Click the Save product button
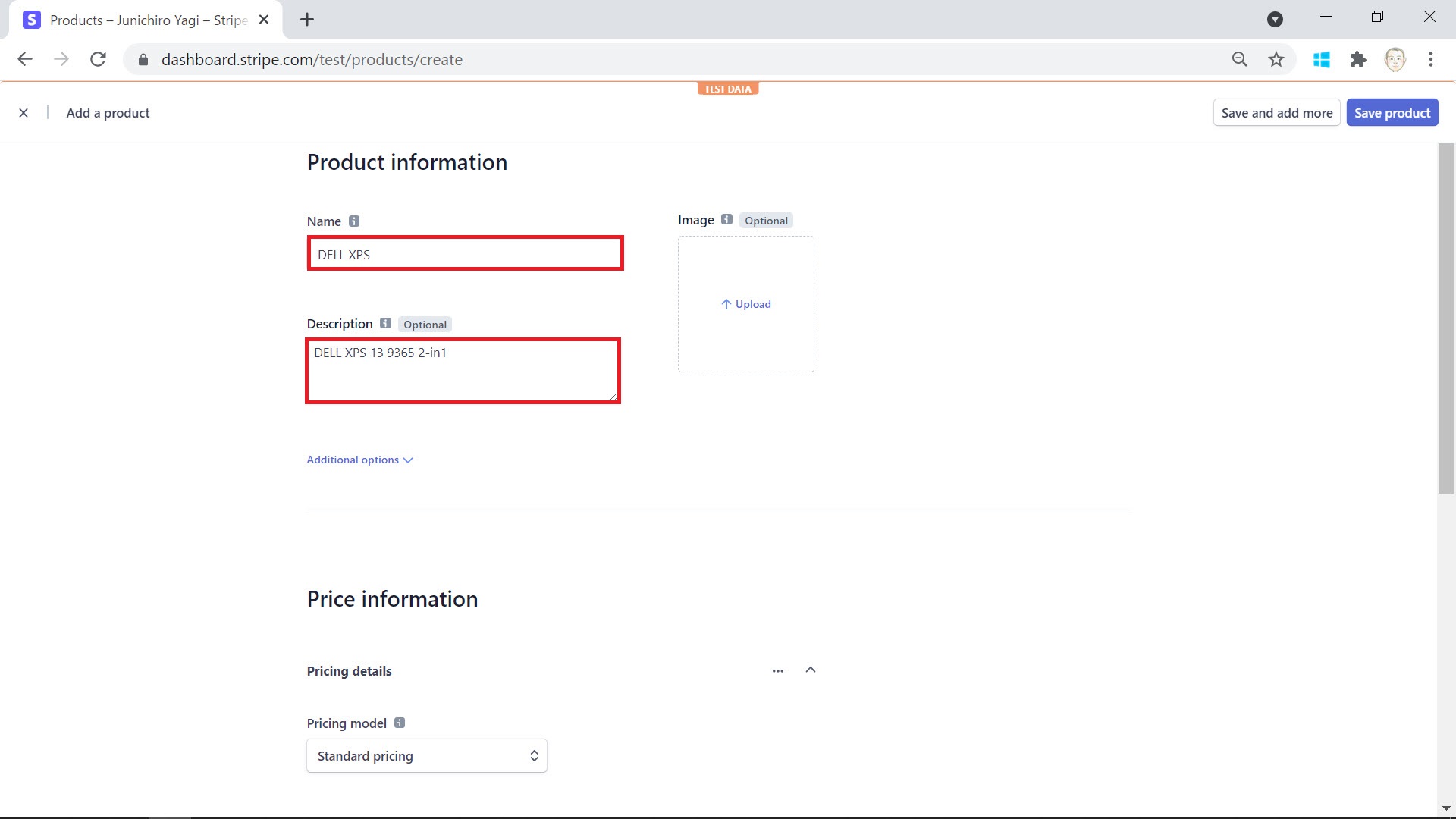Screen dimensions: 1456x819 [x=1392, y=112]
